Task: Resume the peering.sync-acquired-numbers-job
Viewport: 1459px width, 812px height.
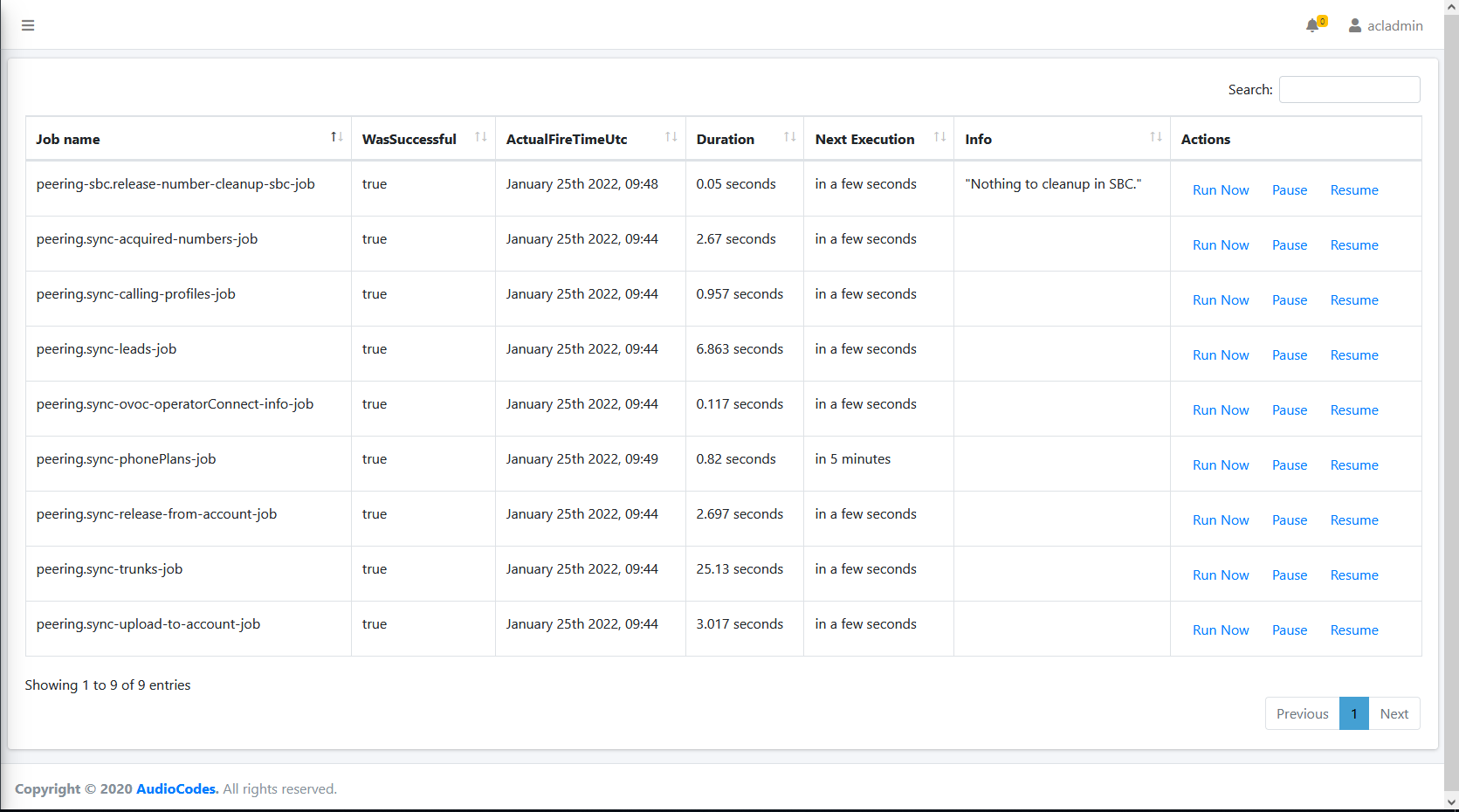Action: 1353,245
